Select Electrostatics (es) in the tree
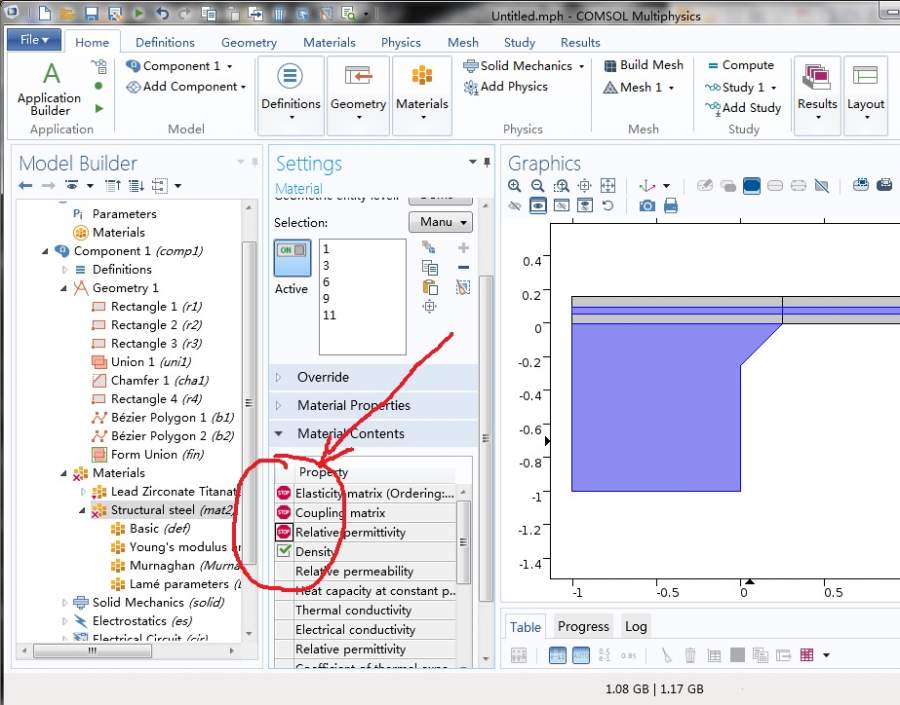The width and height of the screenshot is (900, 705). pyautogui.click(x=133, y=621)
